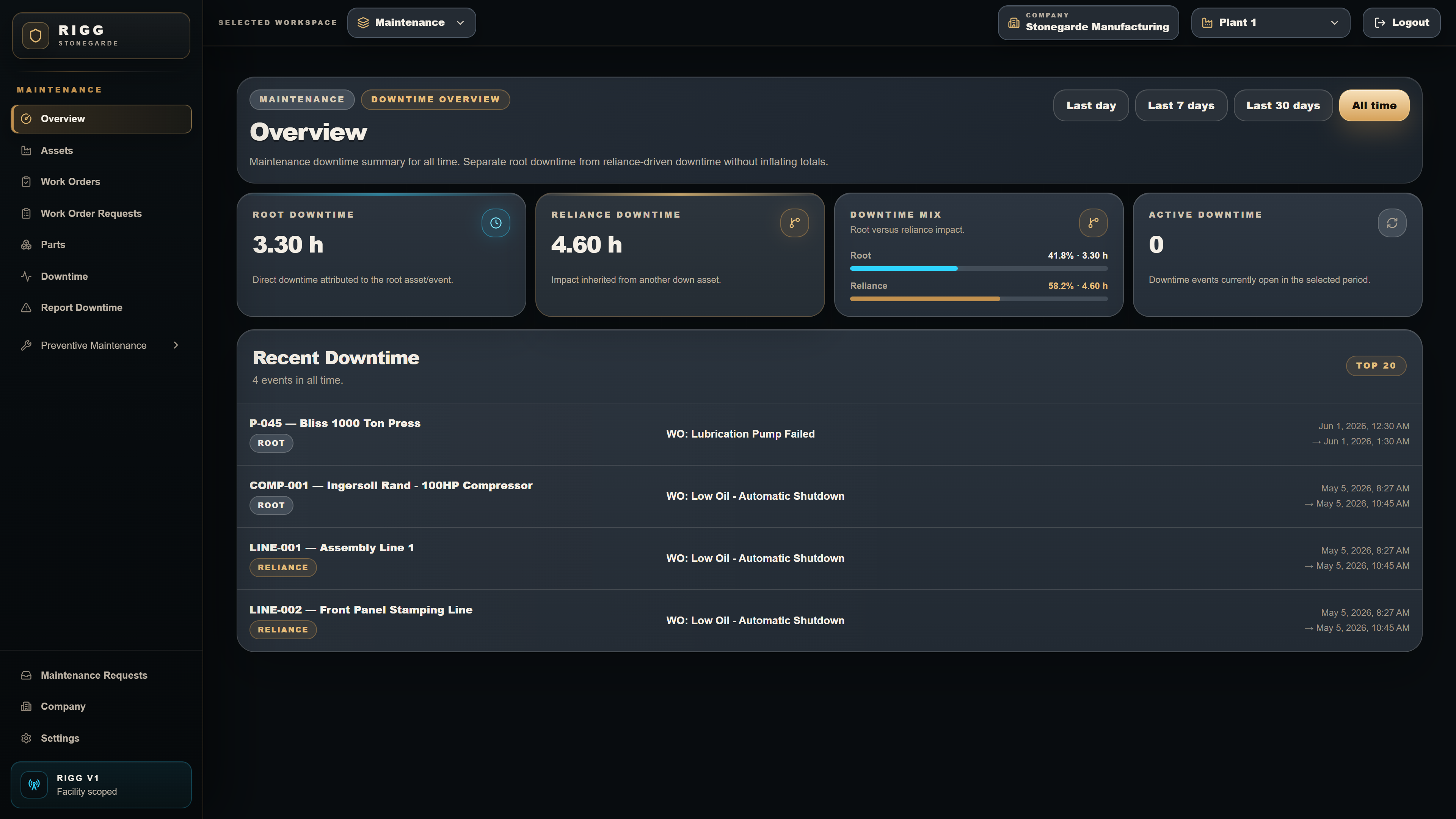Click the logout arrow icon
This screenshot has width=1456, height=819.
pyautogui.click(x=1380, y=23)
